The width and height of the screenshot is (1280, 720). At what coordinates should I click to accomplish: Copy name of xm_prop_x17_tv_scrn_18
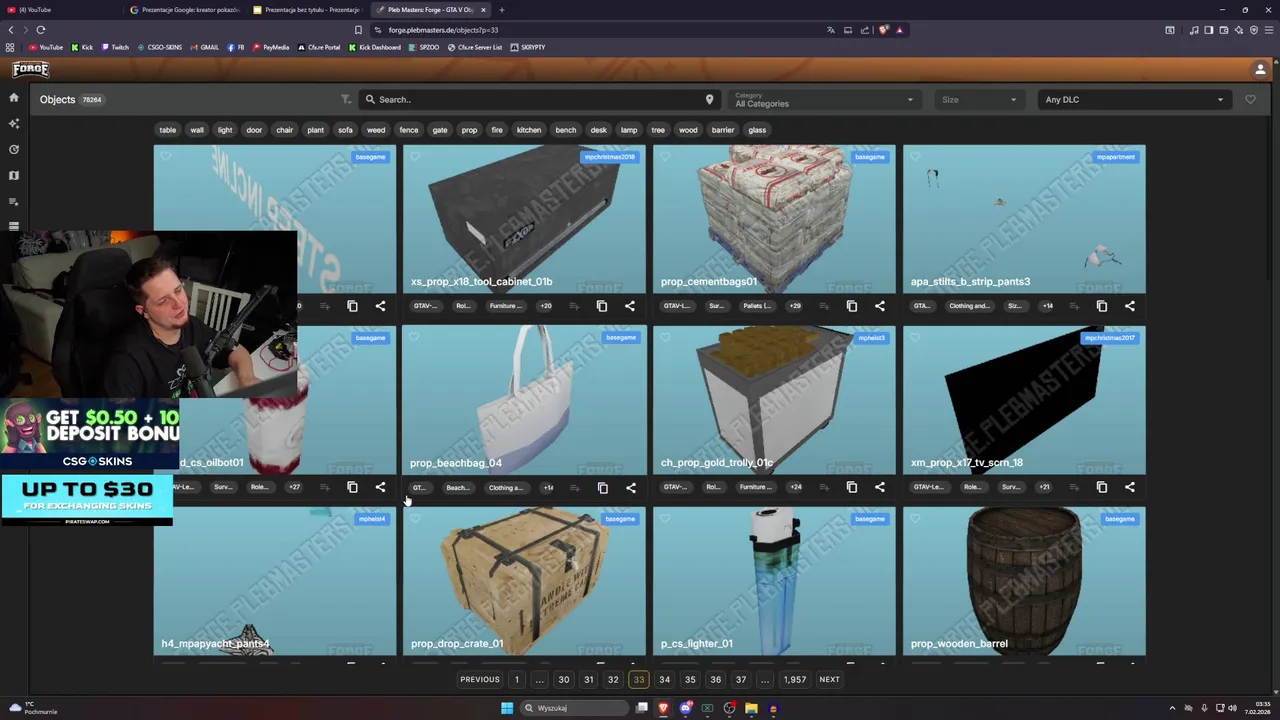pyautogui.click(x=1102, y=487)
